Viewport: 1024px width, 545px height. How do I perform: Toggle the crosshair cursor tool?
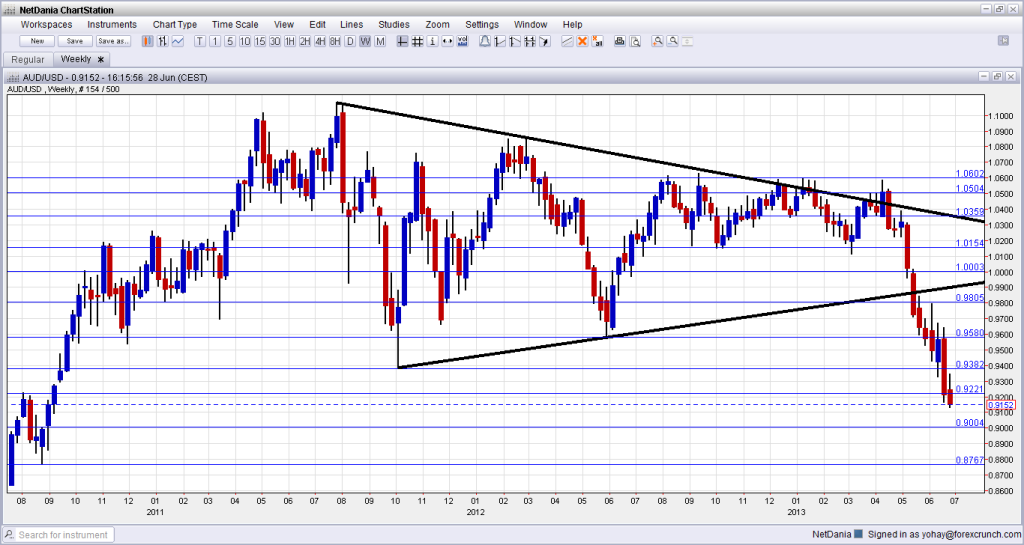pos(402,41)
